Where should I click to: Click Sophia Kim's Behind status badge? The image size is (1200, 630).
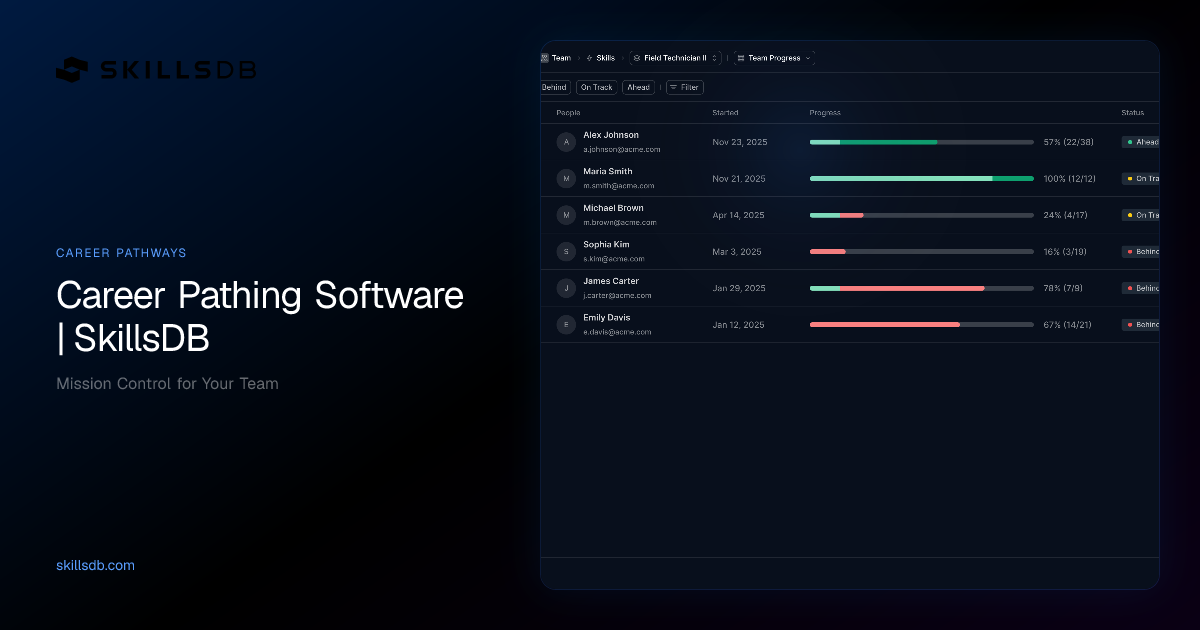click(x=1141, y=251)
